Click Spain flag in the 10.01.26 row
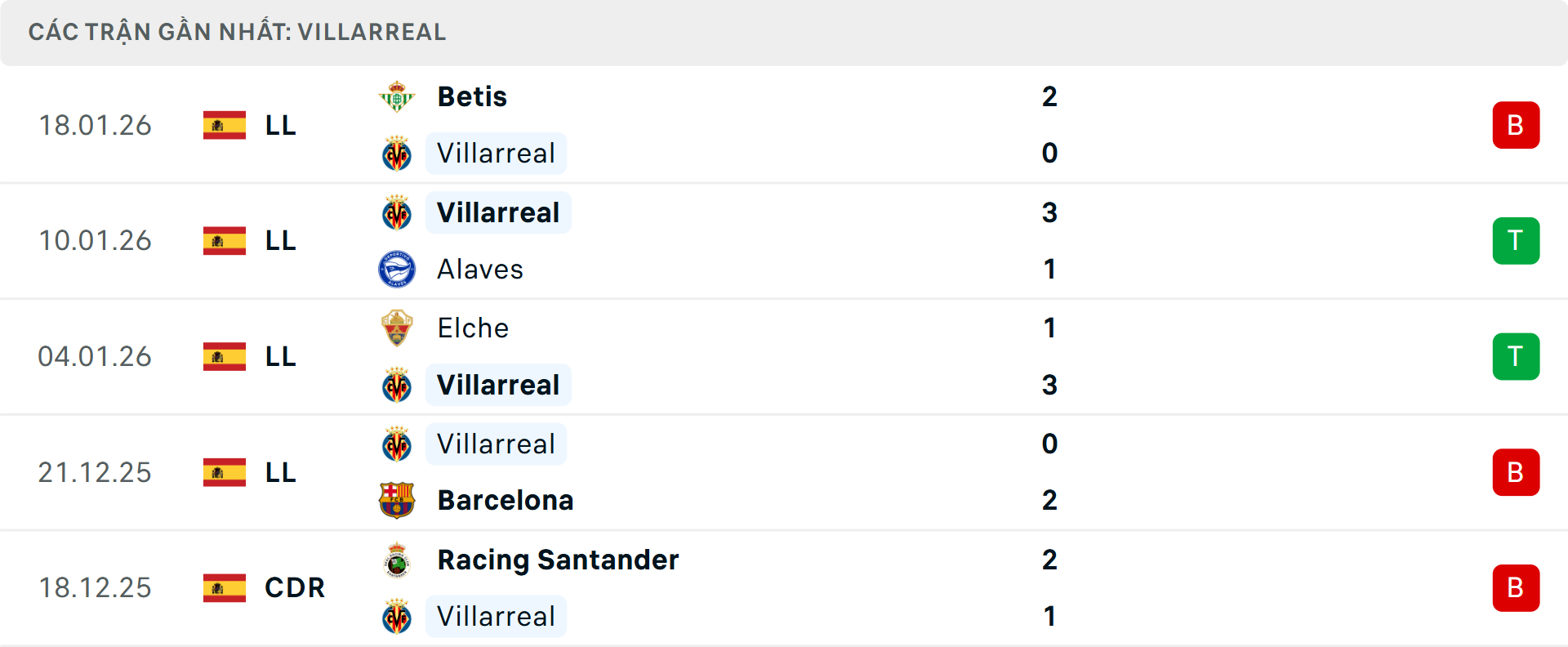1568x647 pixels. pos(225,241)
